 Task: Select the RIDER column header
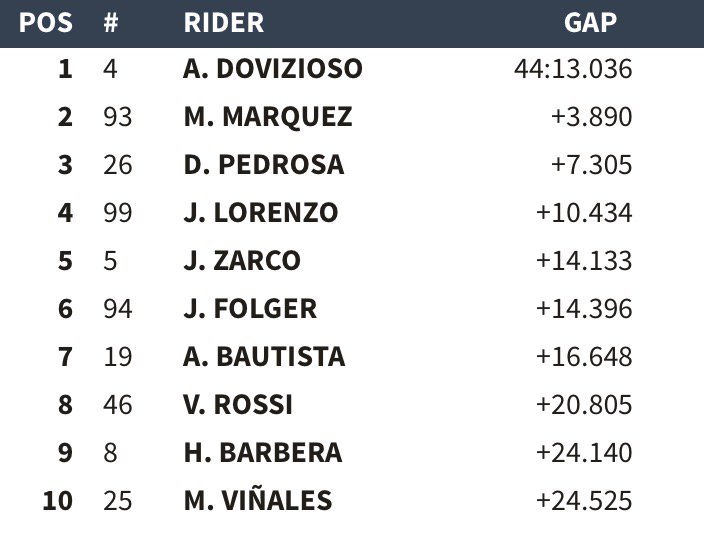coord(224,23)
